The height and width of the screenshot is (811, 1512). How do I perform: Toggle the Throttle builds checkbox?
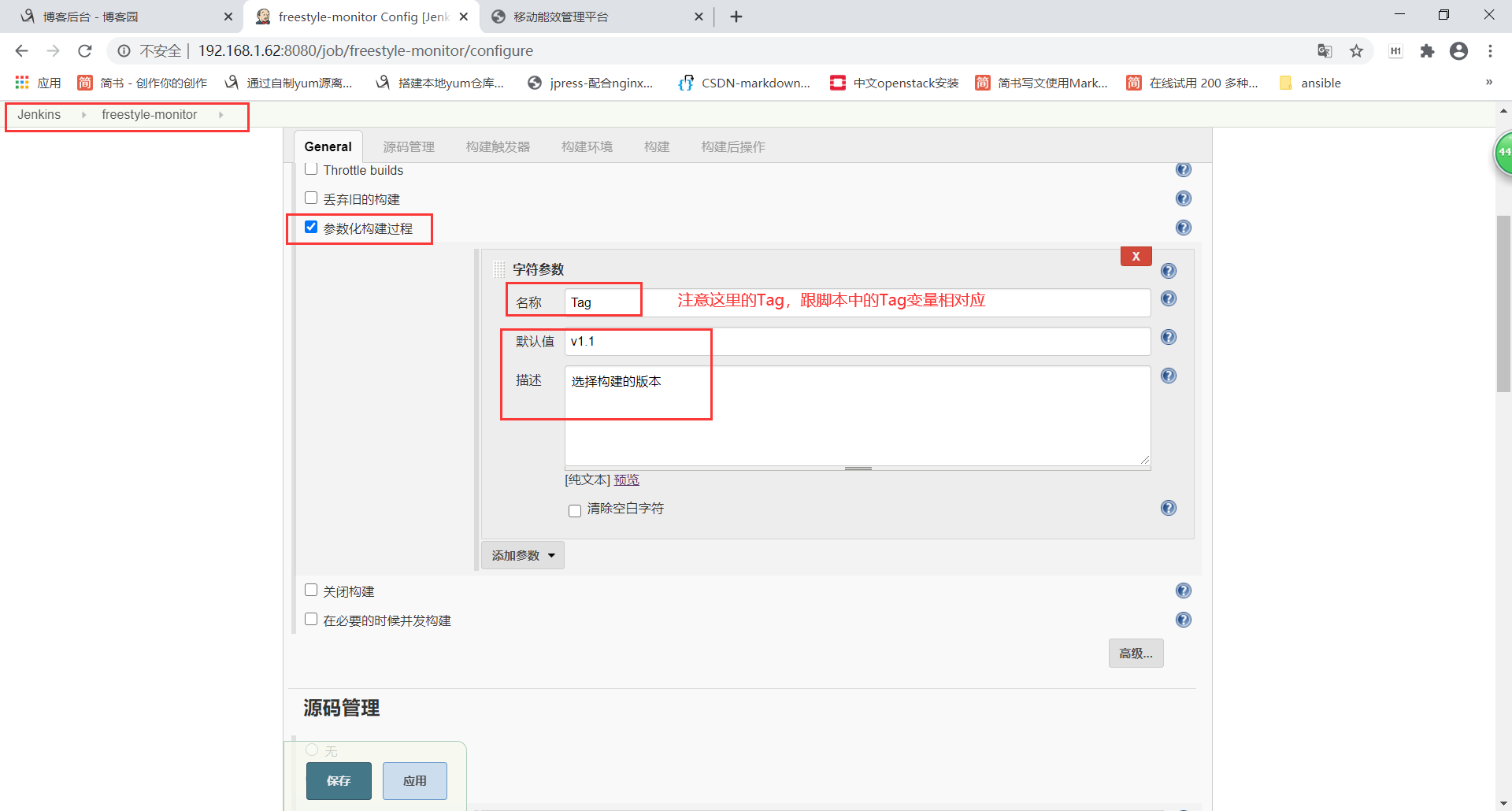pyautogui.click(x=311, y=168)
